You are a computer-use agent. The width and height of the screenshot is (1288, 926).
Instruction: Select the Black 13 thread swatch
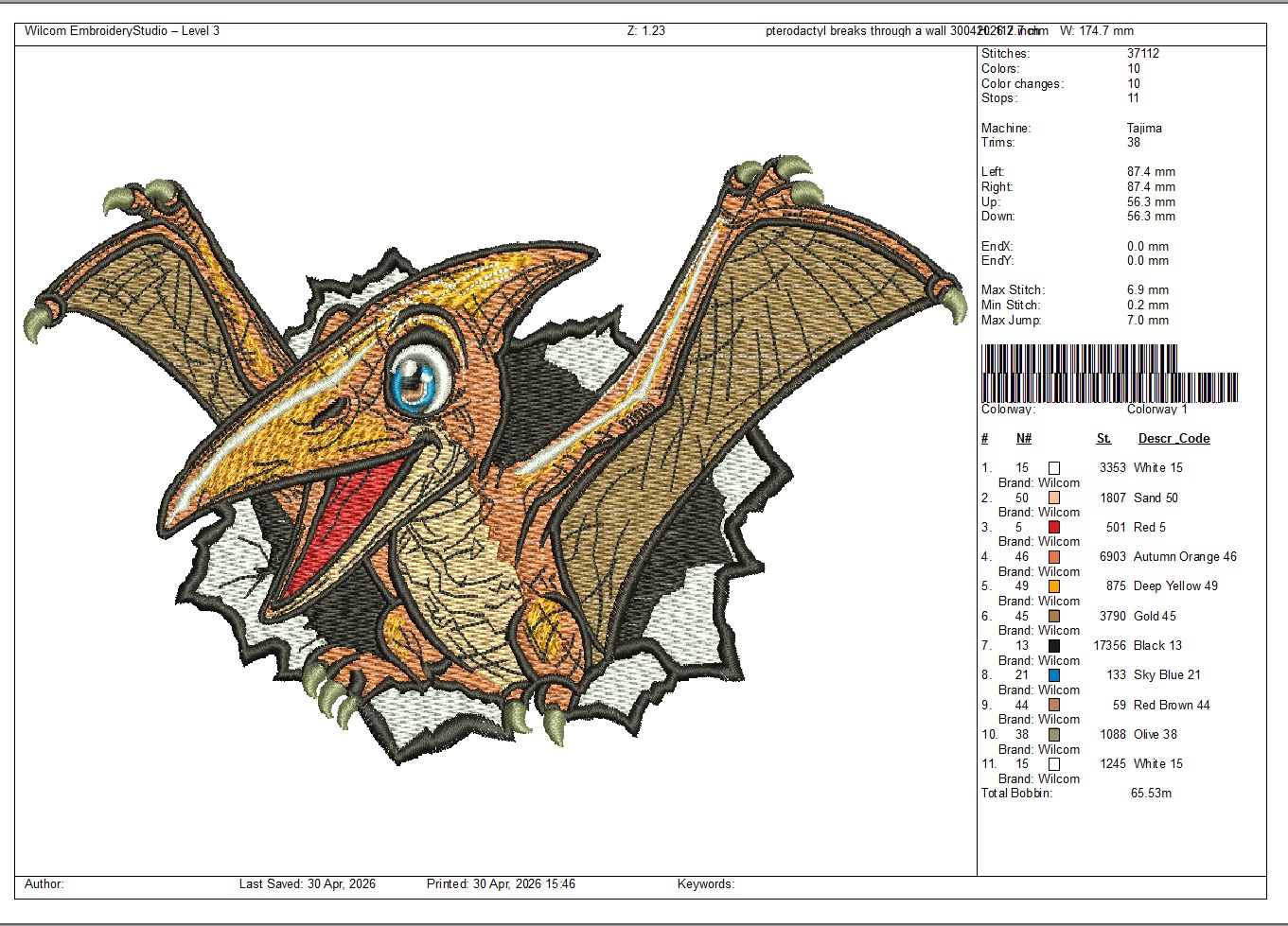(x=1053, y=646)
